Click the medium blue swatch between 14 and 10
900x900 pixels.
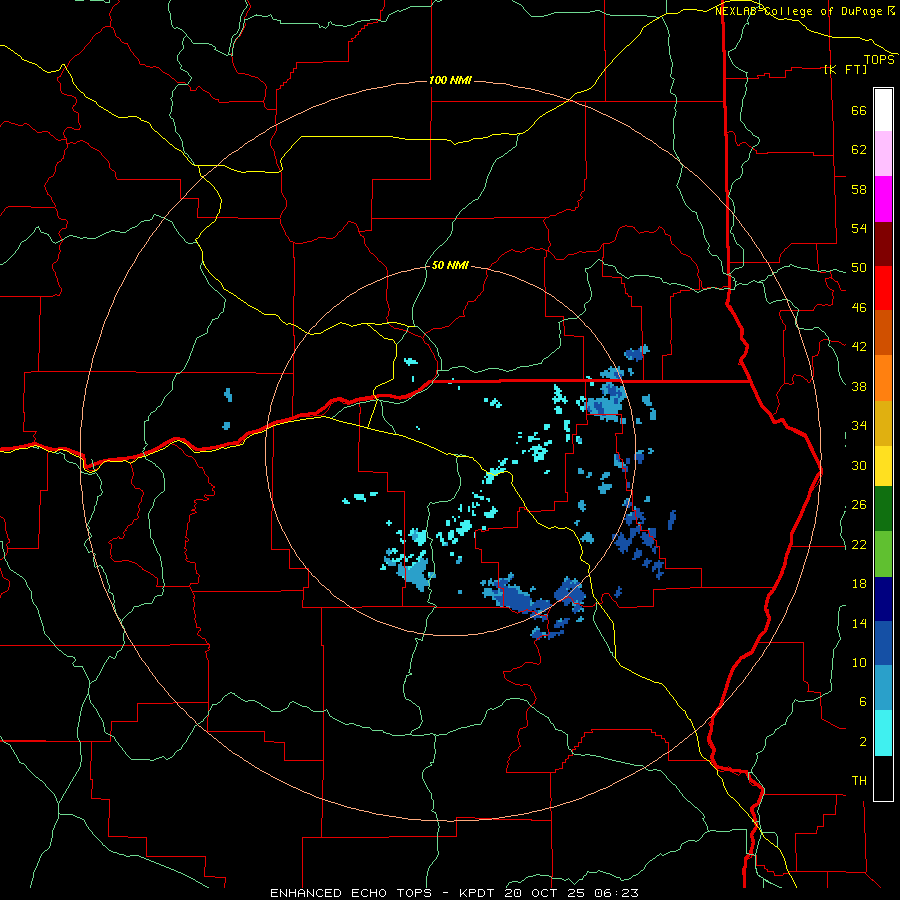pos(883,643)
